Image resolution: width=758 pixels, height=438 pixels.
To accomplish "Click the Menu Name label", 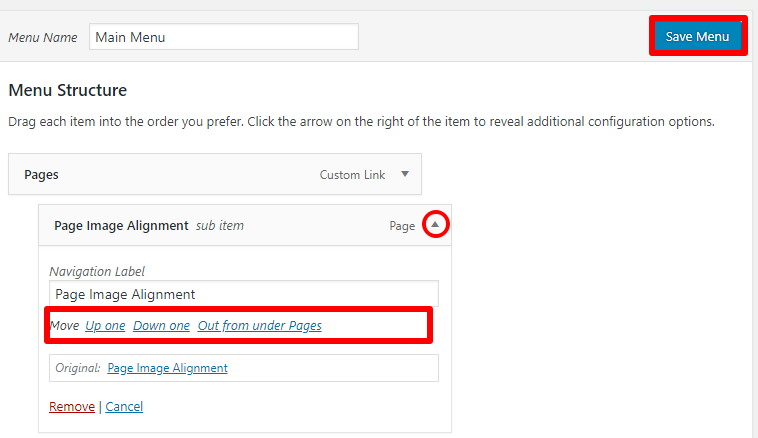I will tap(43, 38).
